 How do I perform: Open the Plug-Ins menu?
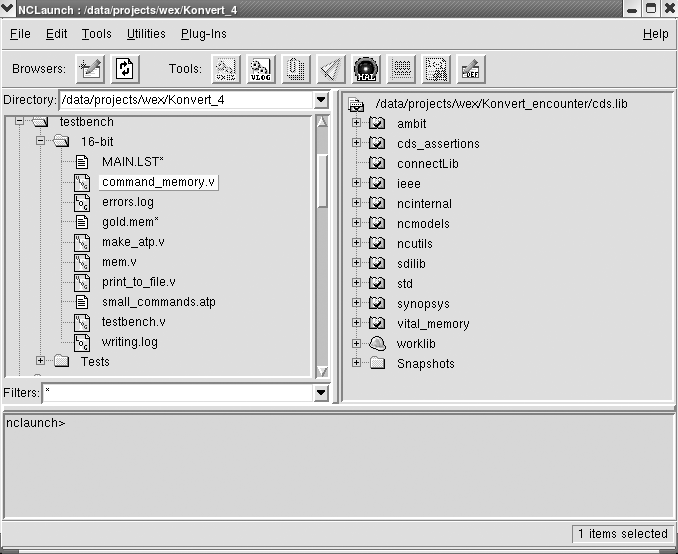[204, 34]
